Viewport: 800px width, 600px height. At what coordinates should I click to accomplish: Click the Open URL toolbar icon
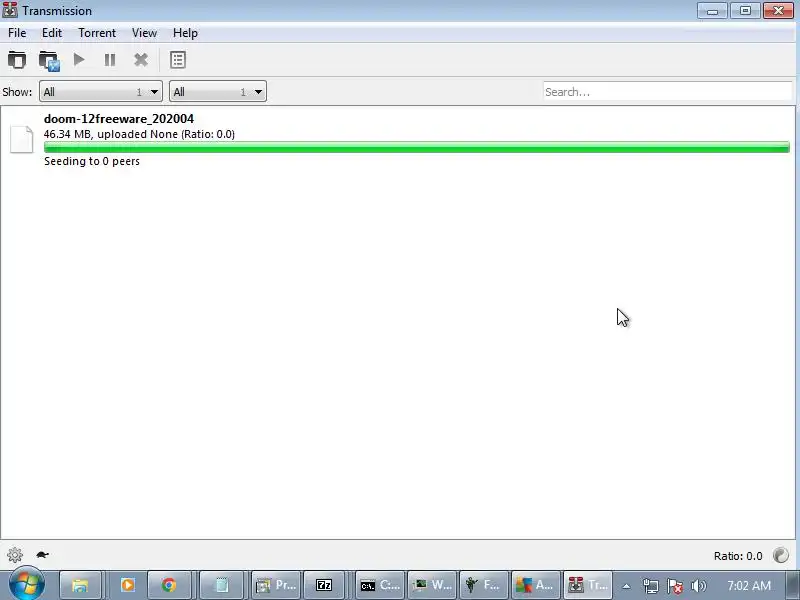(x=49, y=60)
